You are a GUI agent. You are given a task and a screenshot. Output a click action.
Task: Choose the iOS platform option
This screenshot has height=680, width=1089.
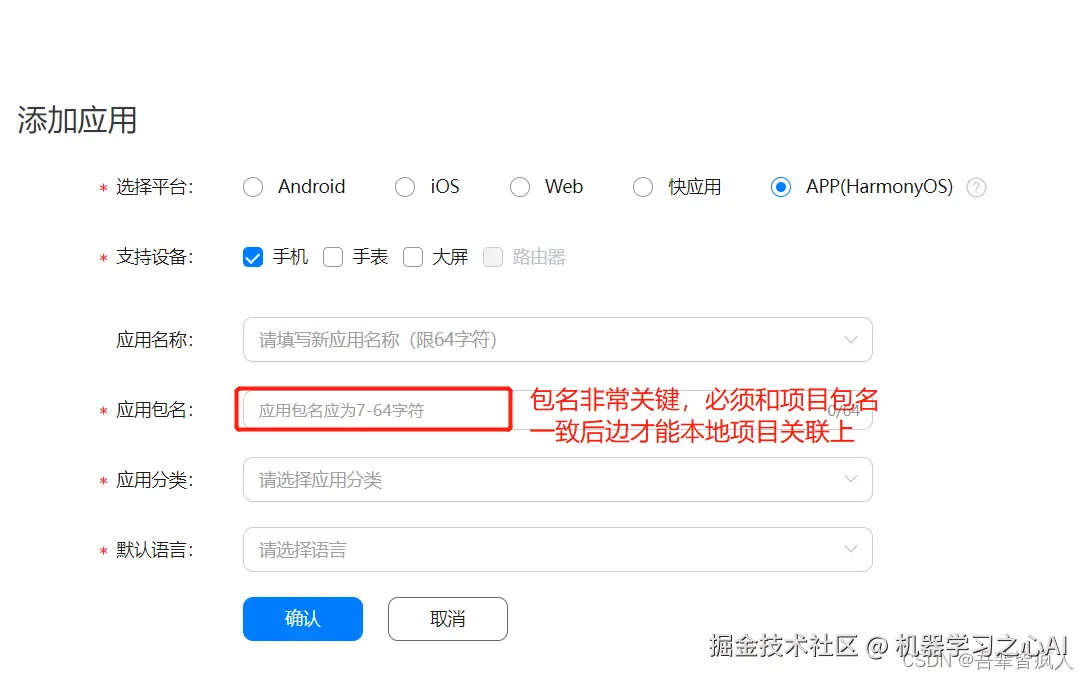(x=404, y=188)
